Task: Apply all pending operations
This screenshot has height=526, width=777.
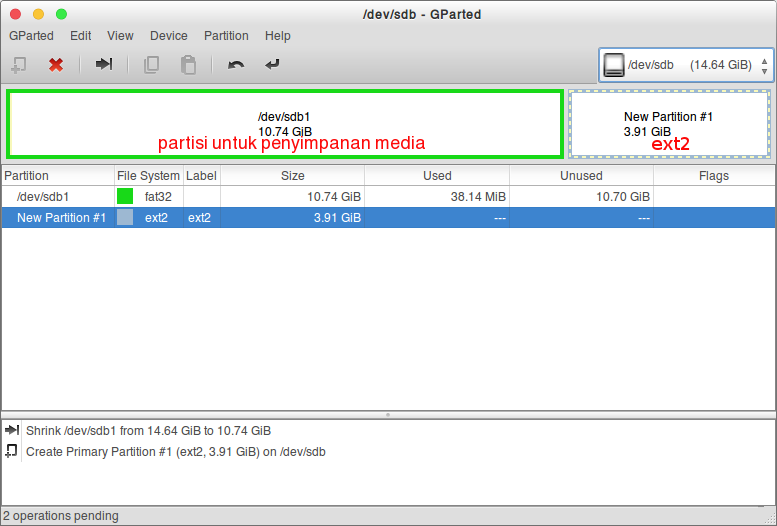Action: point(272,64)
